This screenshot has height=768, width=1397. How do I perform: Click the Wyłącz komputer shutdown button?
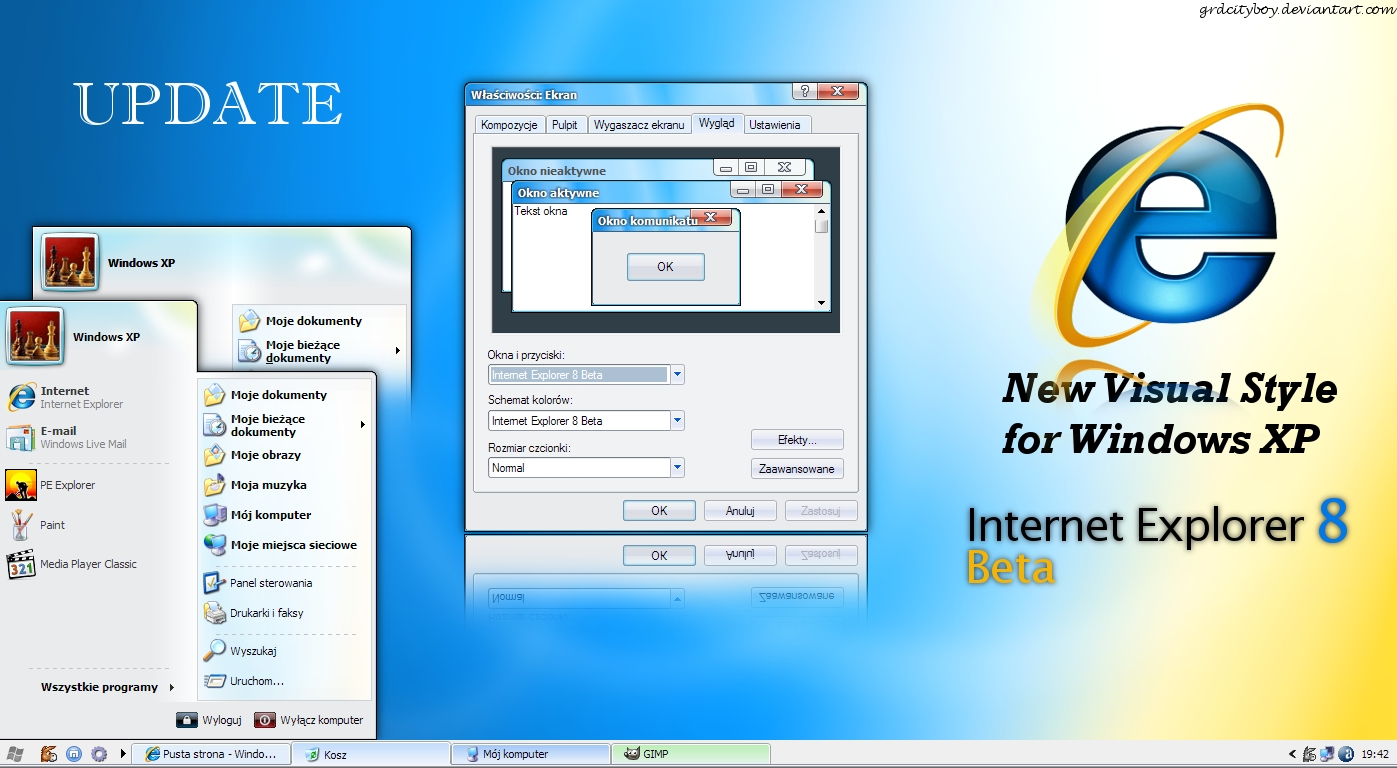309,720
